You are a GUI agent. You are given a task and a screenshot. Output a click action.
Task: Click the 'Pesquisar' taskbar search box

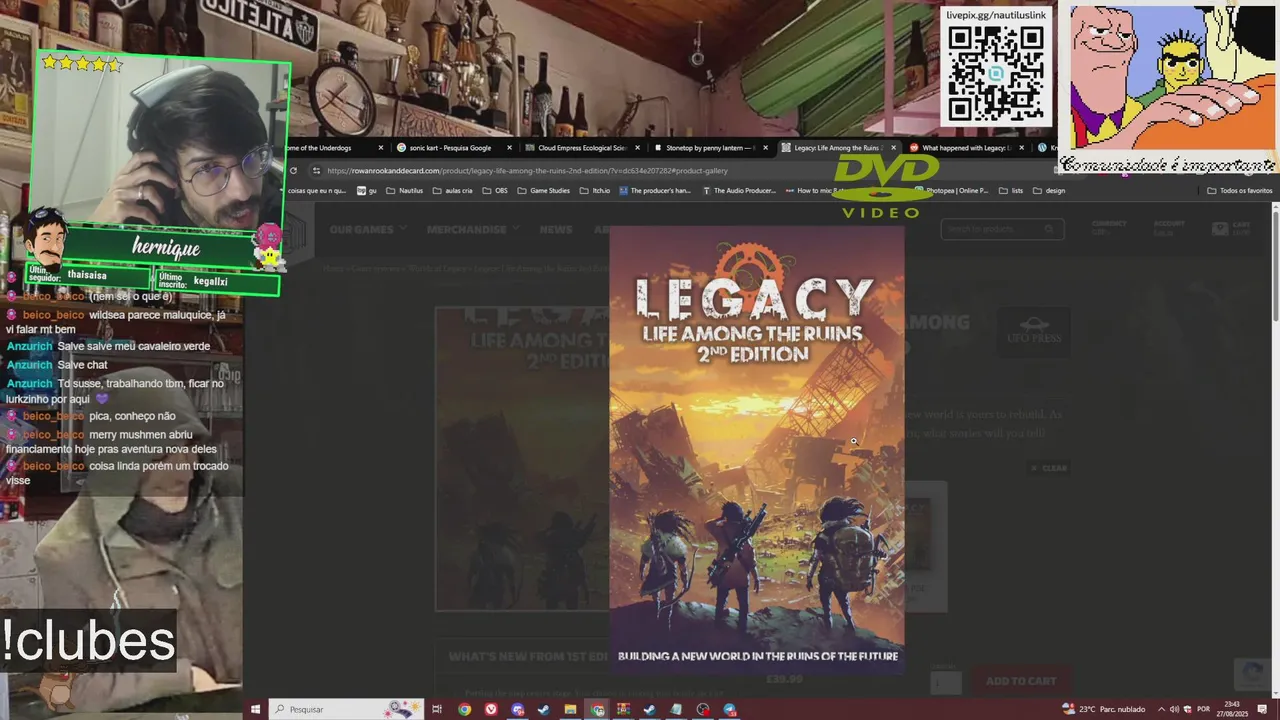click(x=346, y=709)
